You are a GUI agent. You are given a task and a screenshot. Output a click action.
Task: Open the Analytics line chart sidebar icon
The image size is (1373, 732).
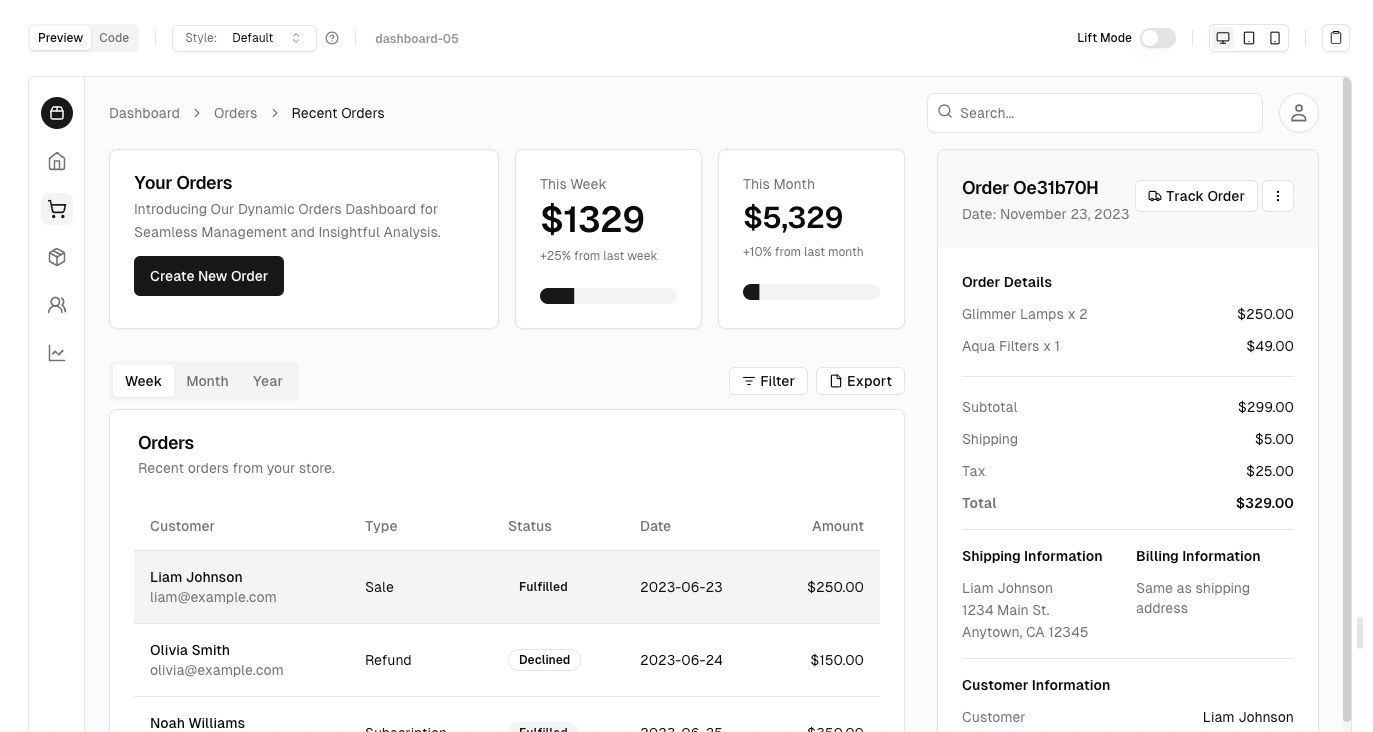[57, 353]
